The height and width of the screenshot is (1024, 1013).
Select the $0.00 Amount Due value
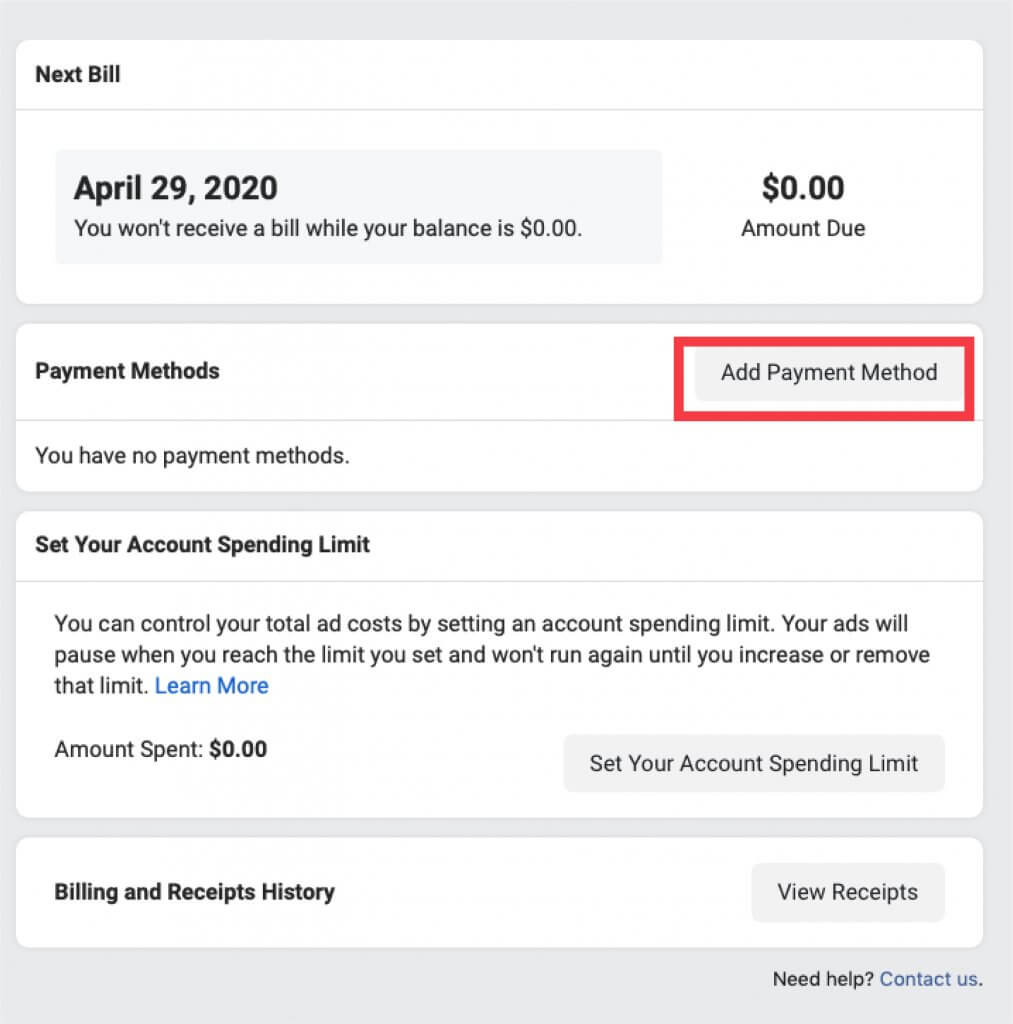click(803, 188)
